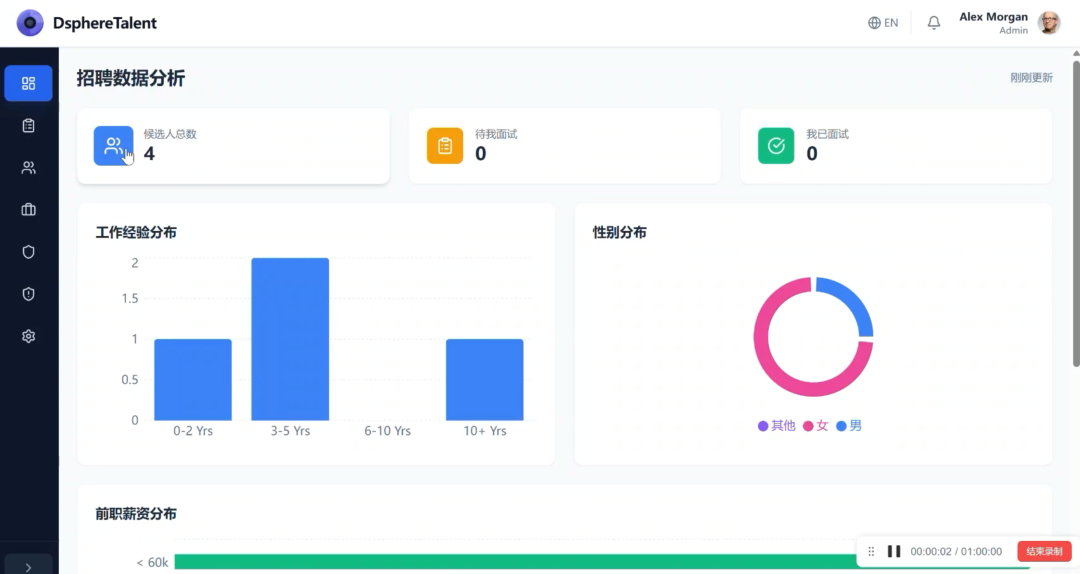
Task: Open the notifications bell
Action: coord(934,23)
